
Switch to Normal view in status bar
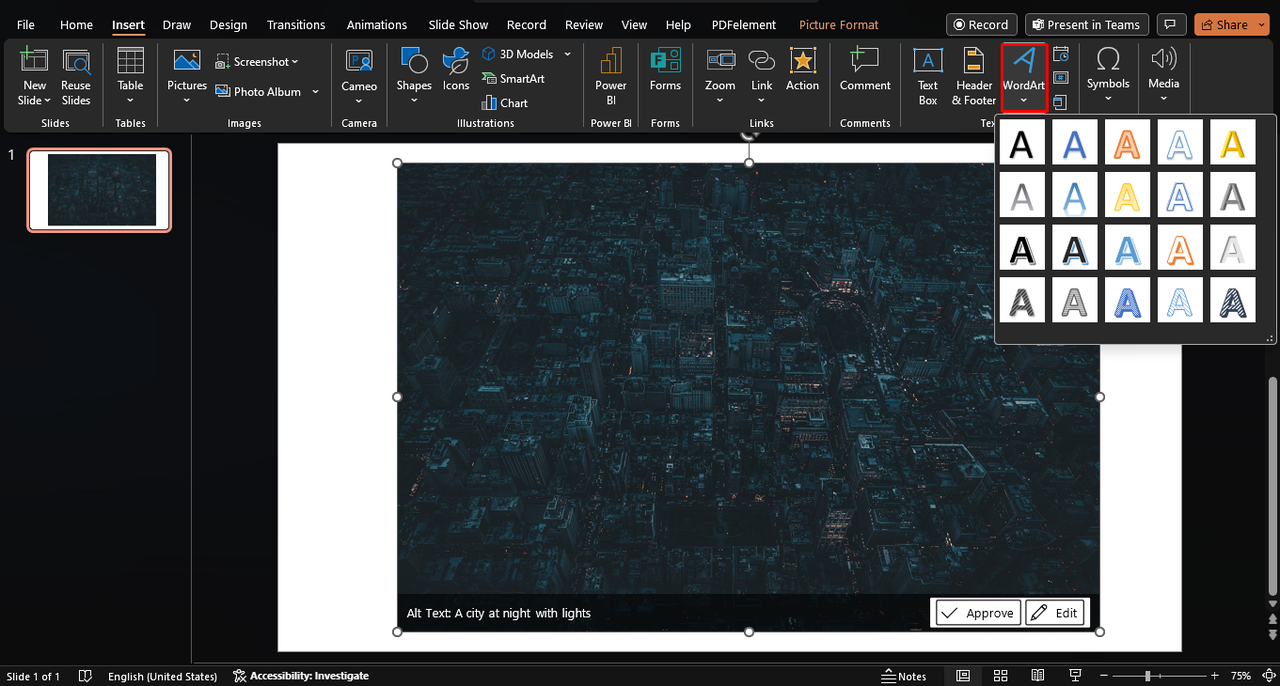tap(963, 676)
